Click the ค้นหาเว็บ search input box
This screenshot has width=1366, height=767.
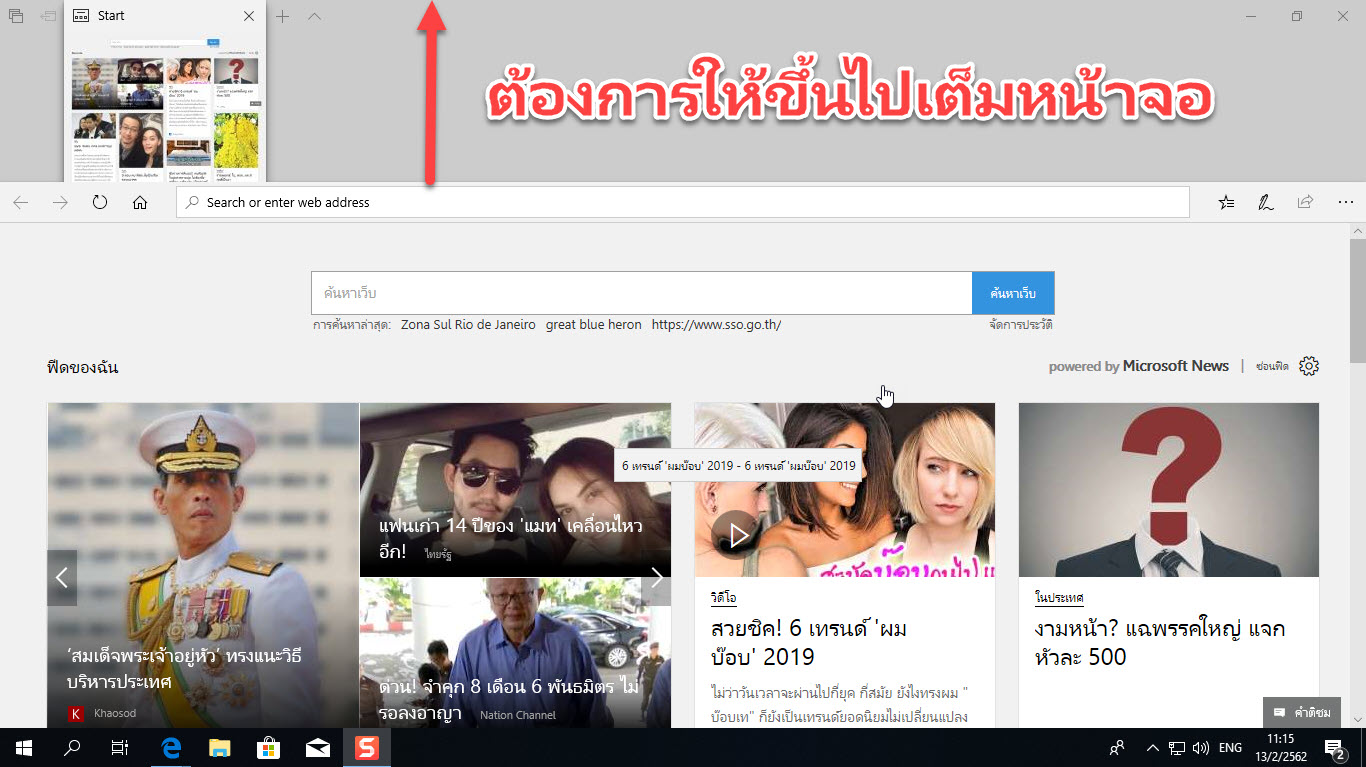click(641, 293)
